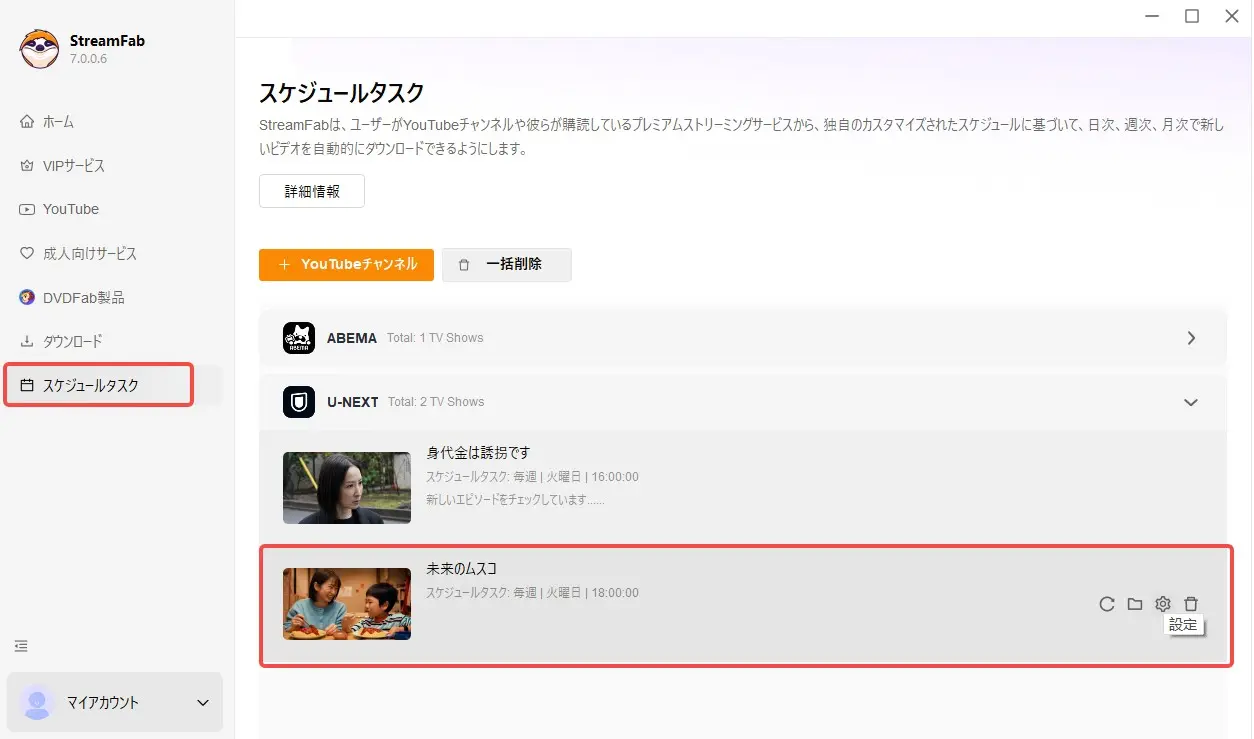Click the 一括削除 button
Viewport: 1254px width, 739px height.
pos(507,264)
